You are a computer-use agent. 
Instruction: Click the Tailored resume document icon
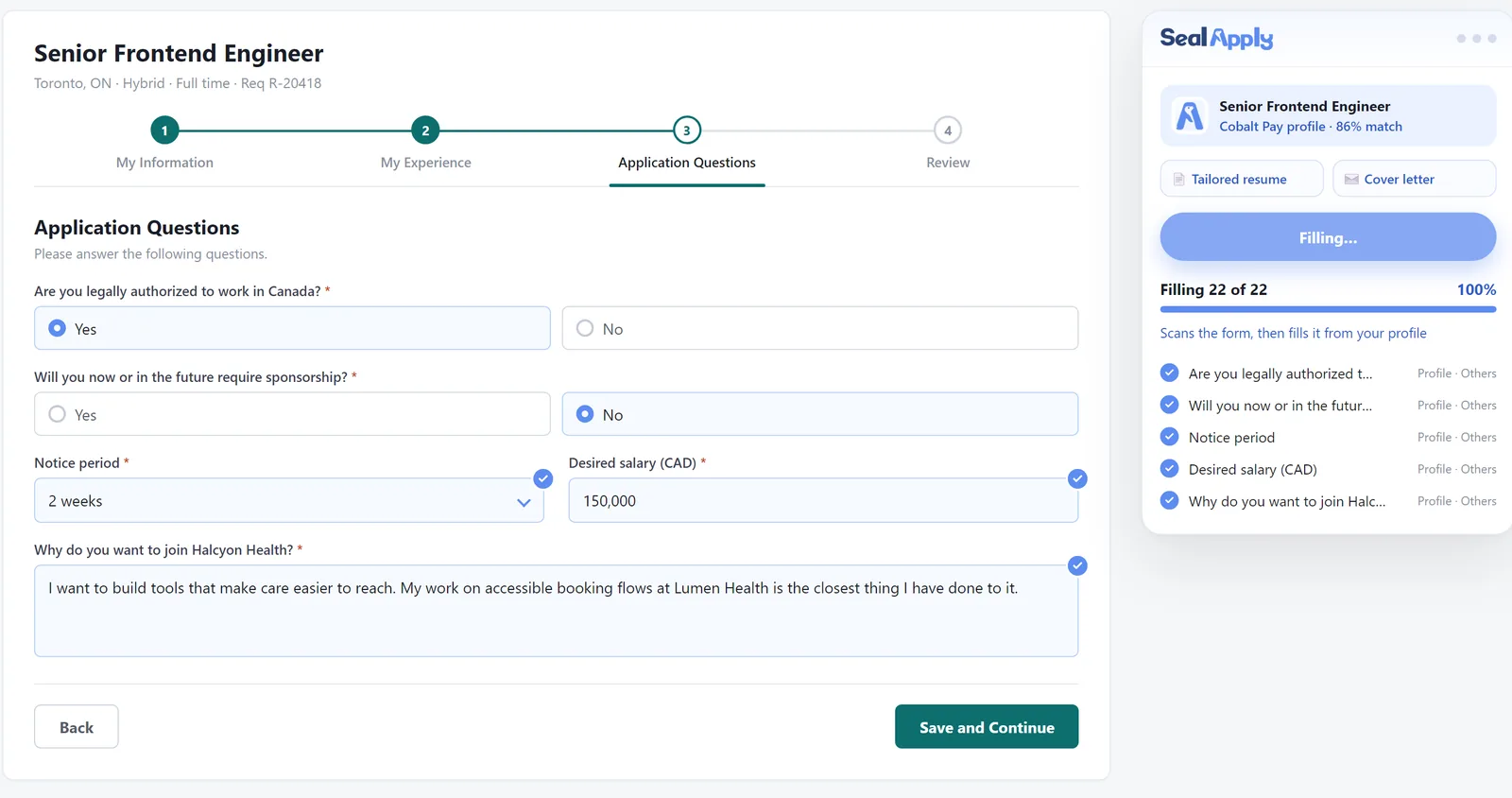coord(1178,179)
